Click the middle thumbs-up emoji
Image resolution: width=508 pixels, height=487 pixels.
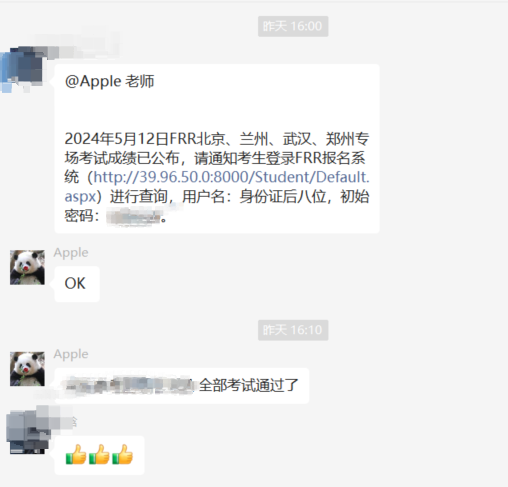(x=99, y=454)
